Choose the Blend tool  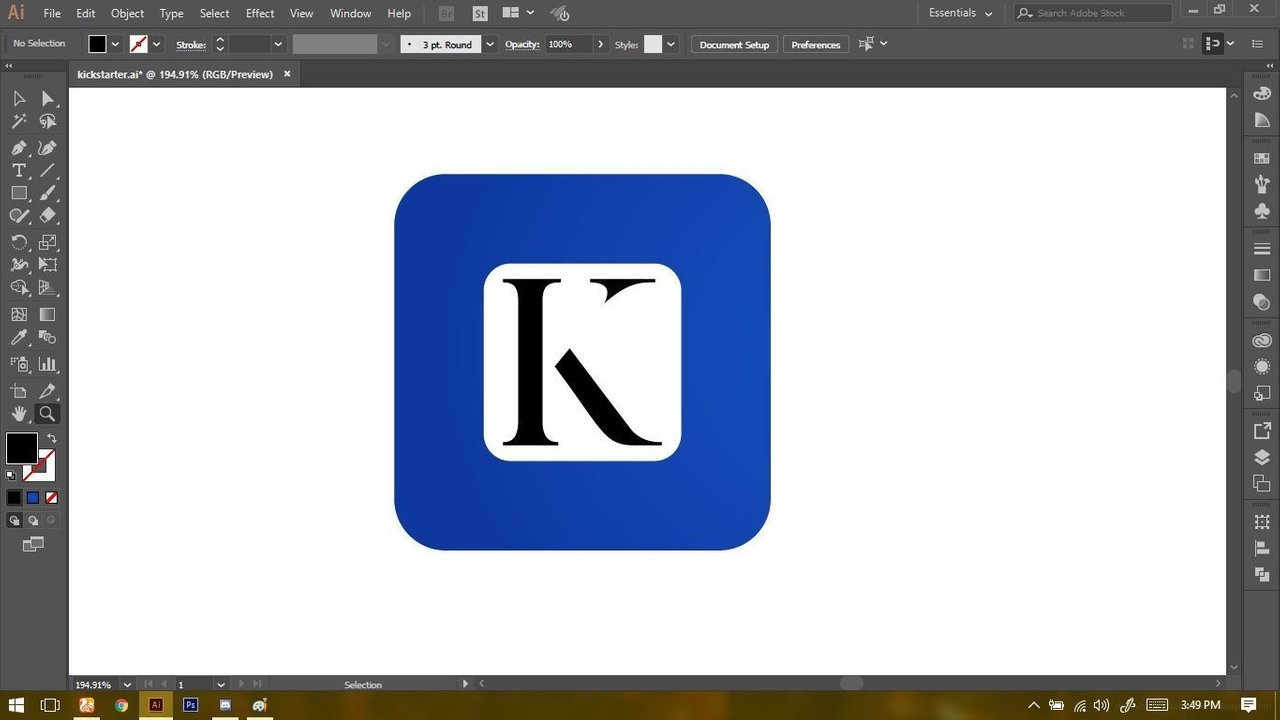[47, 338]
